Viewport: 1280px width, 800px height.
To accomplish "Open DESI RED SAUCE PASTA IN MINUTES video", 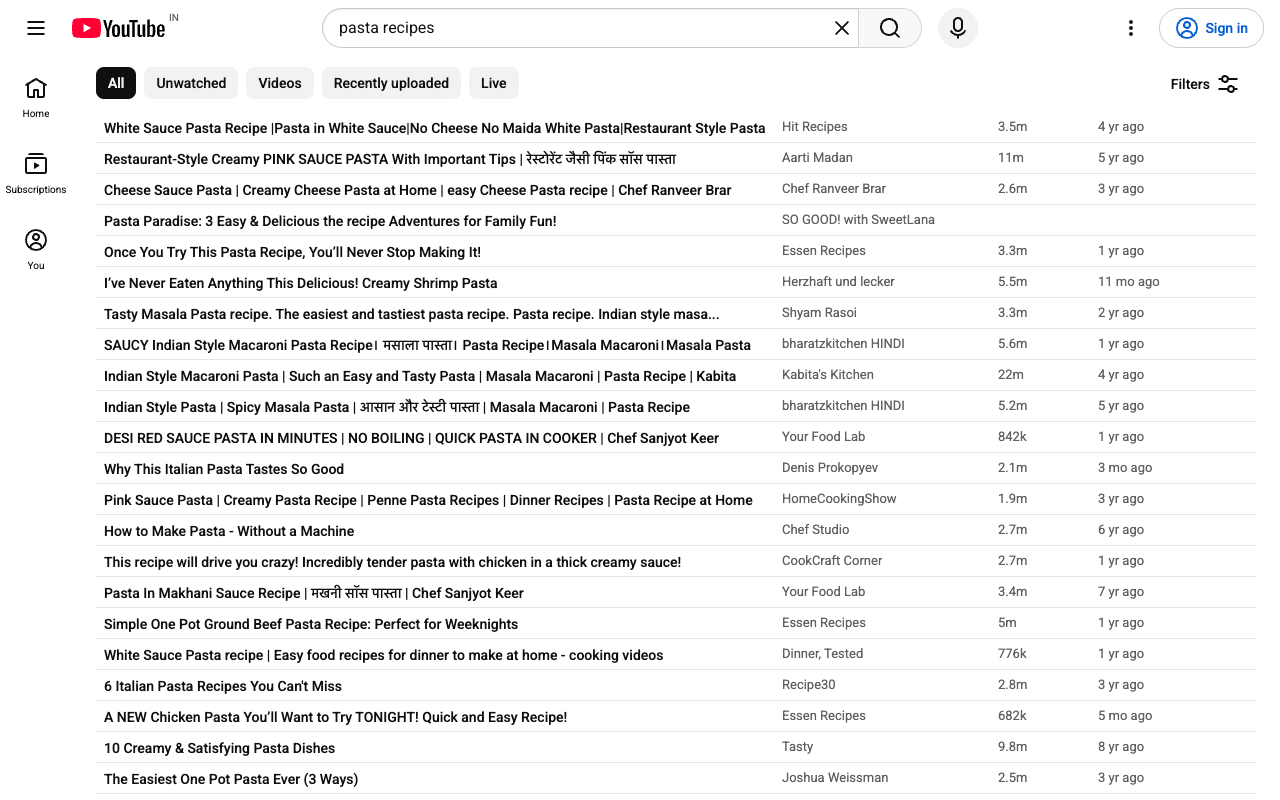I will (411, 438).
